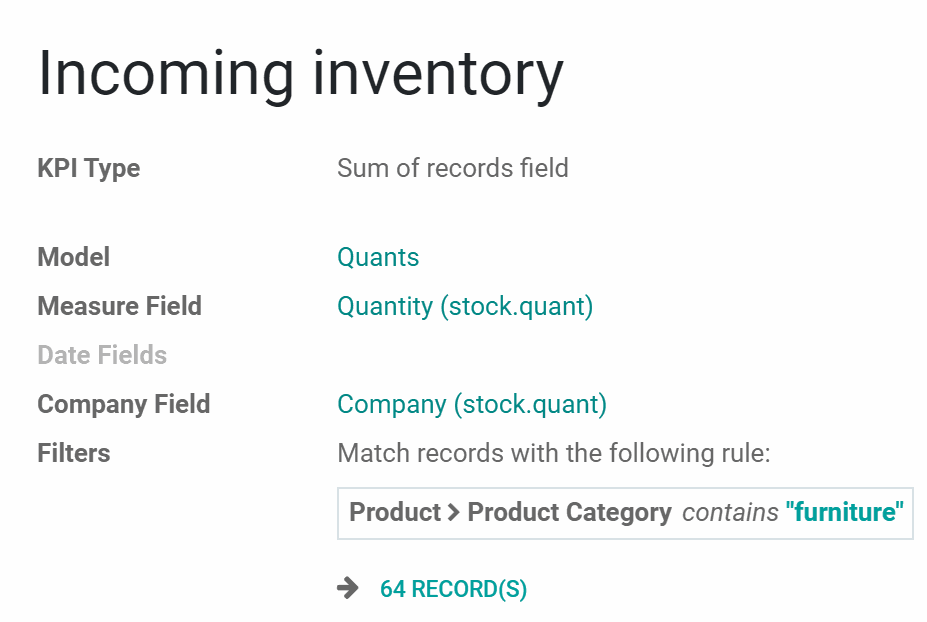927x622 pixels.
Task: Click the arrow icon beside 64 RECORD(S)
Action: pyautogui.click(x=348, y=588)
